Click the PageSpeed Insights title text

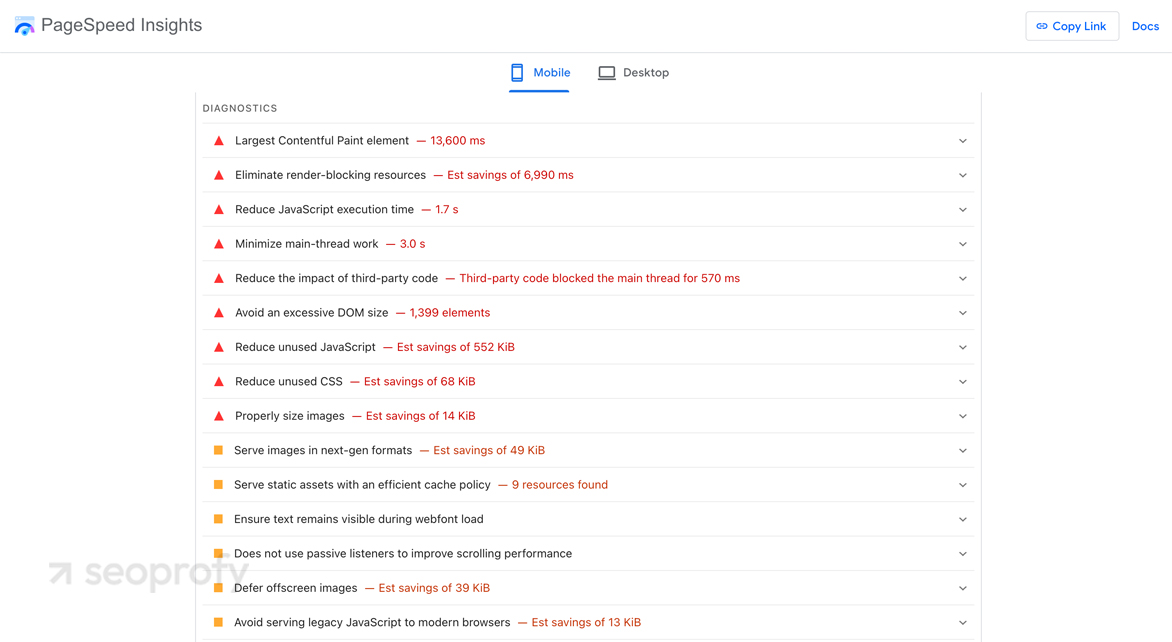point(122,25)
